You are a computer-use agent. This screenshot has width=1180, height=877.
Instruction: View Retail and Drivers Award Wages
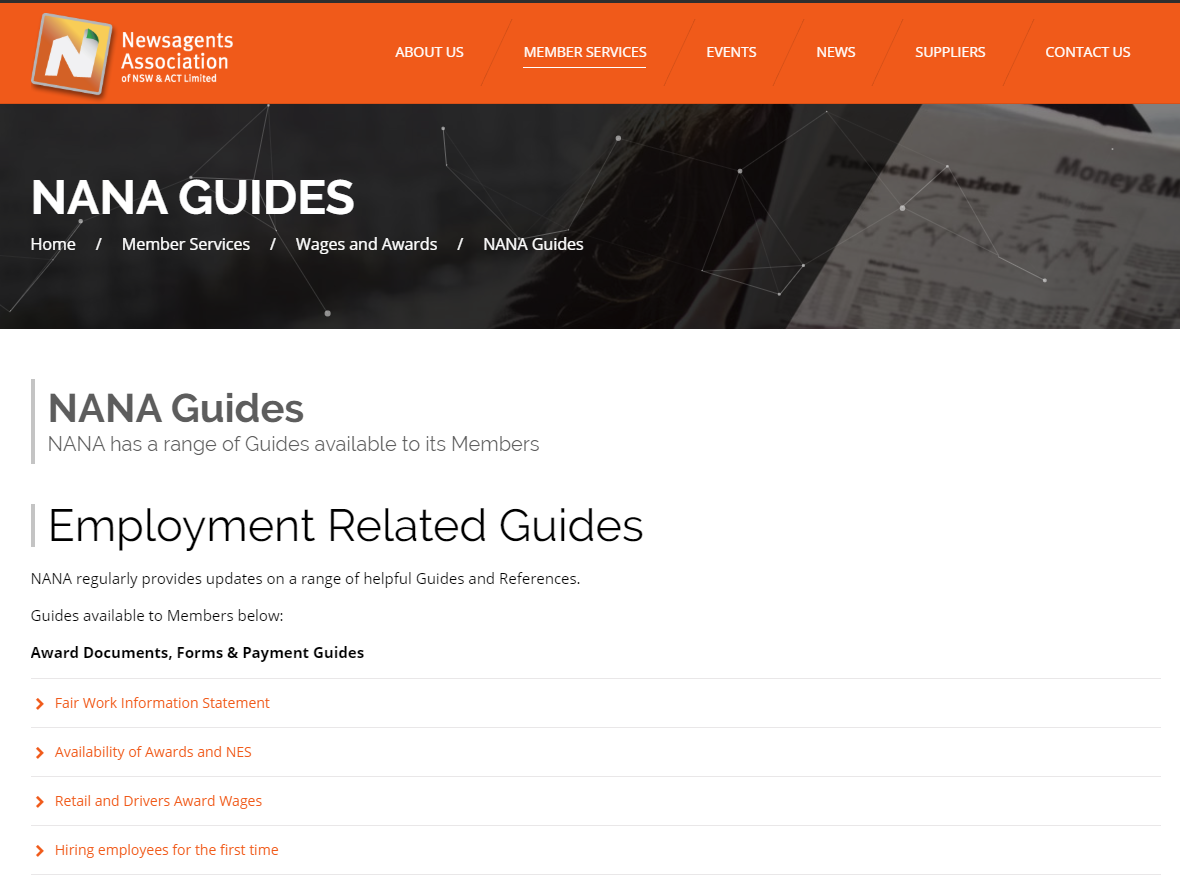click(x=158, y=801)
